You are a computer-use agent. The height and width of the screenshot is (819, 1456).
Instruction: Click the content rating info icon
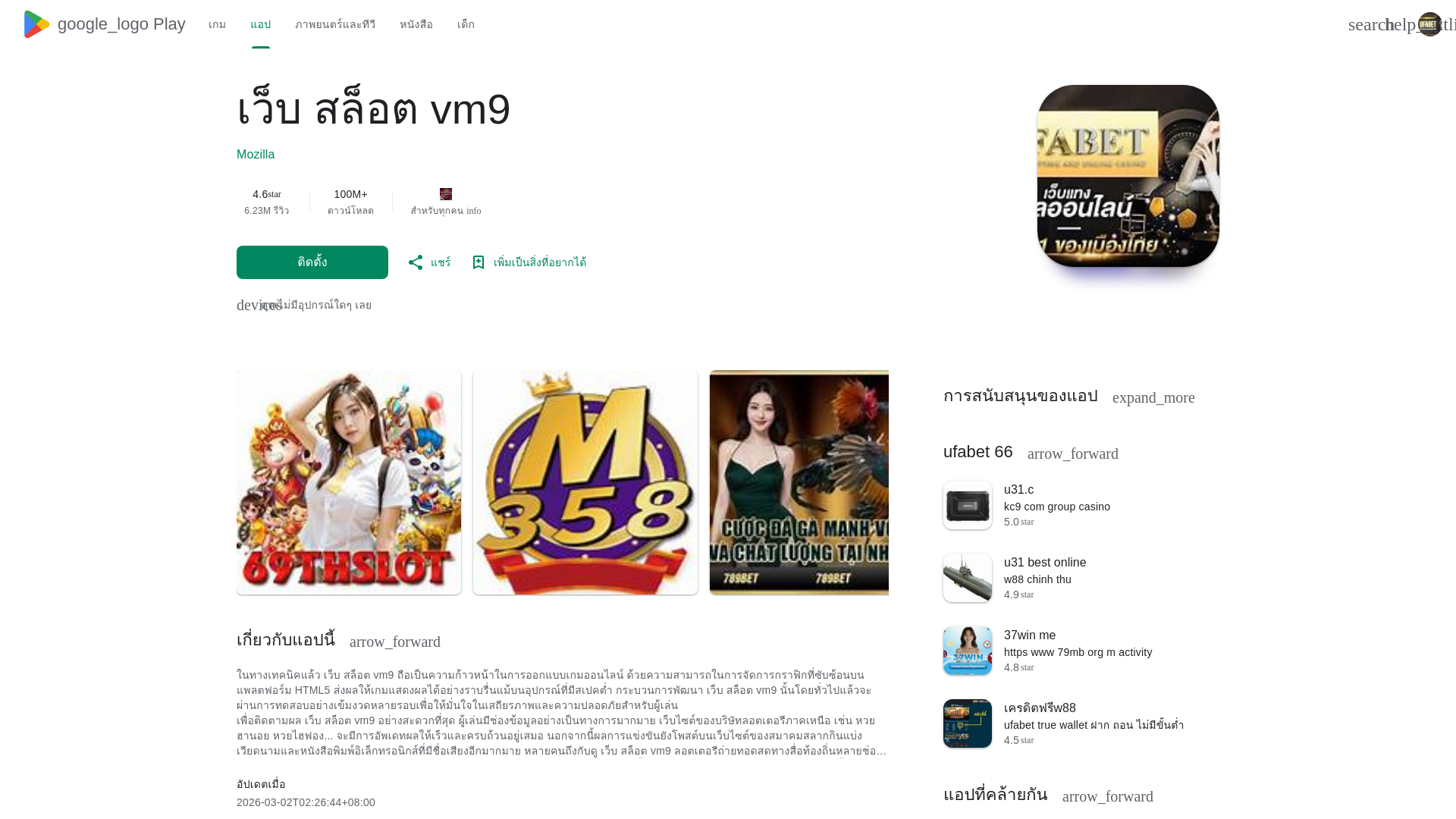pyautogui.click(x=474, y=211)
